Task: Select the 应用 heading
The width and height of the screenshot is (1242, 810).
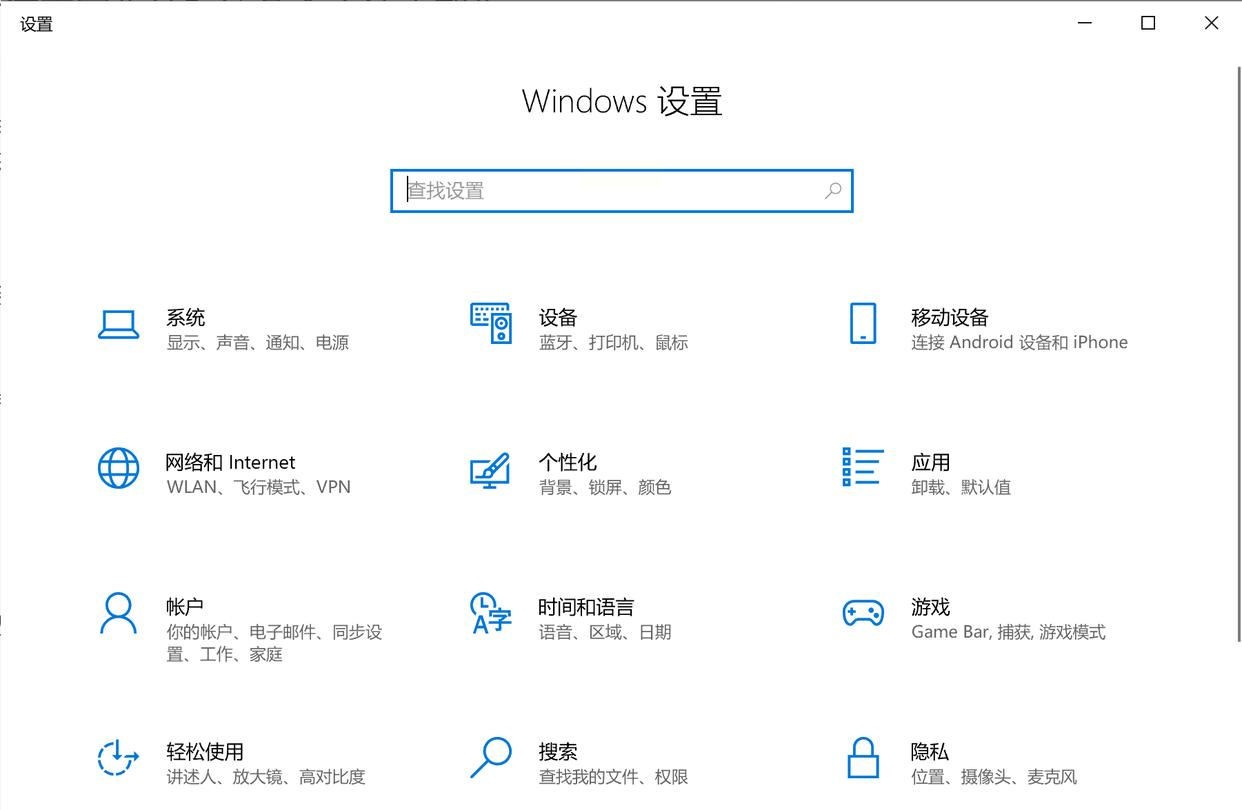Action: point(930,462)
